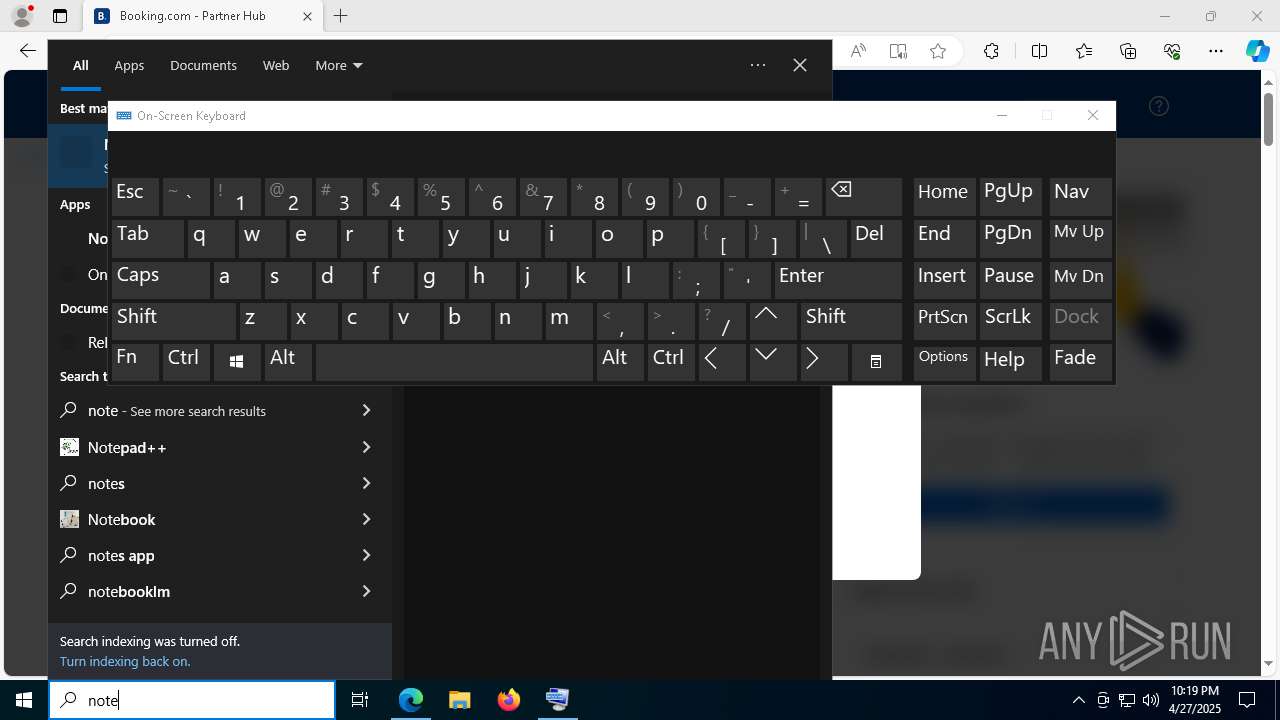Click the Backspace key on On-Screen Keyboard
1280x720 pixels.
point(864,197)
